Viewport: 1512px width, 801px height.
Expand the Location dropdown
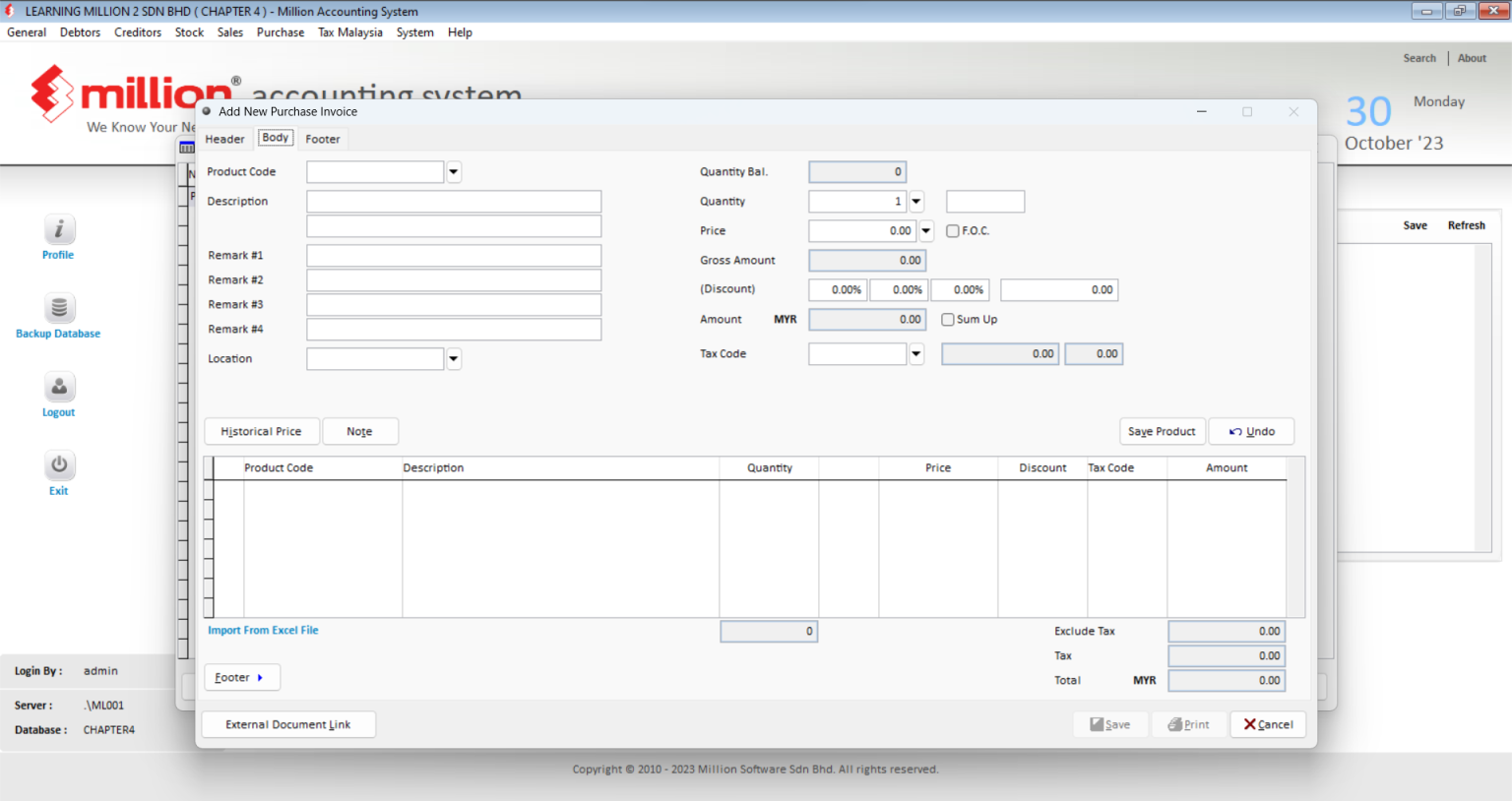[453, 358]
